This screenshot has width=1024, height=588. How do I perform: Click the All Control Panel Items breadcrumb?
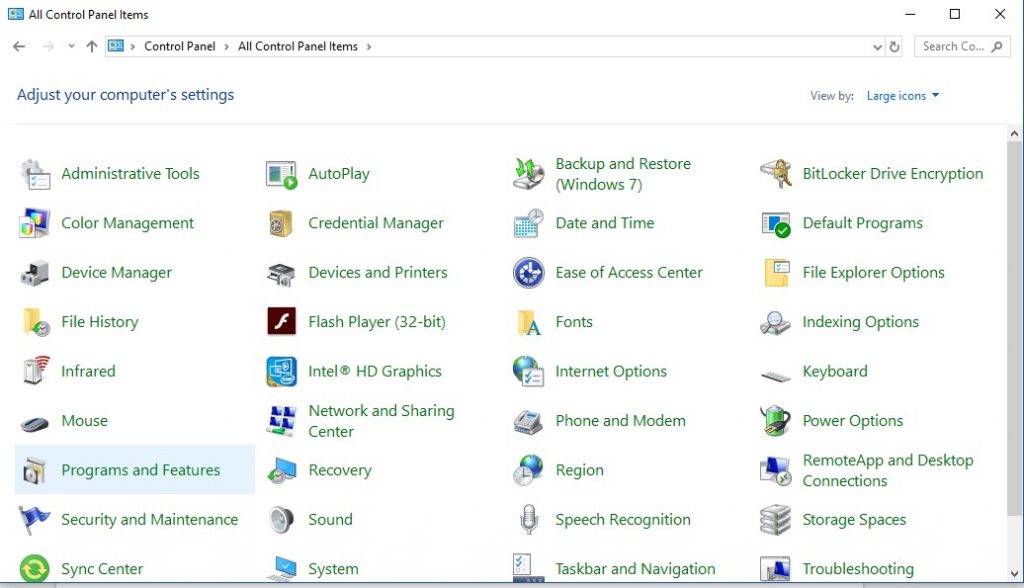pos(298,46)
